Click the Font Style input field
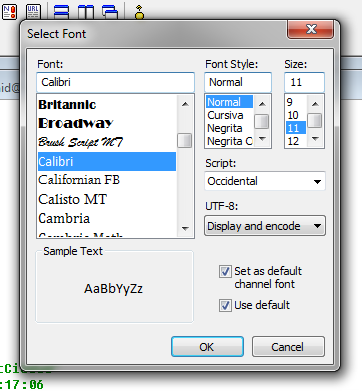Viewport: 362px width, 391px height. tap(238, 82)
